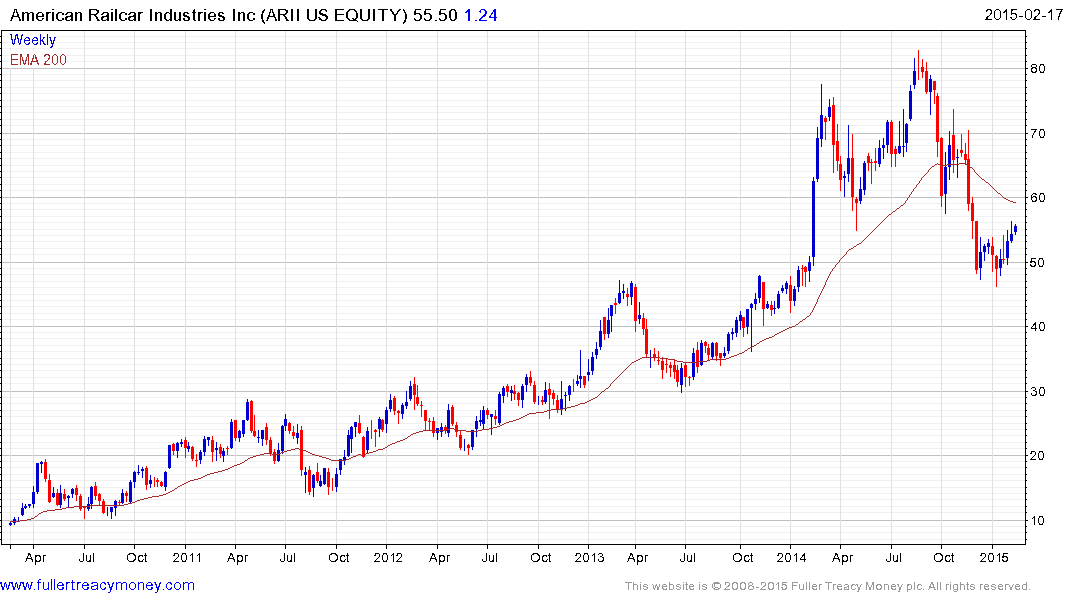Select the chart title American Railcar Industries Inc
Screen dimensions: 1075x600
coord(133,15)
